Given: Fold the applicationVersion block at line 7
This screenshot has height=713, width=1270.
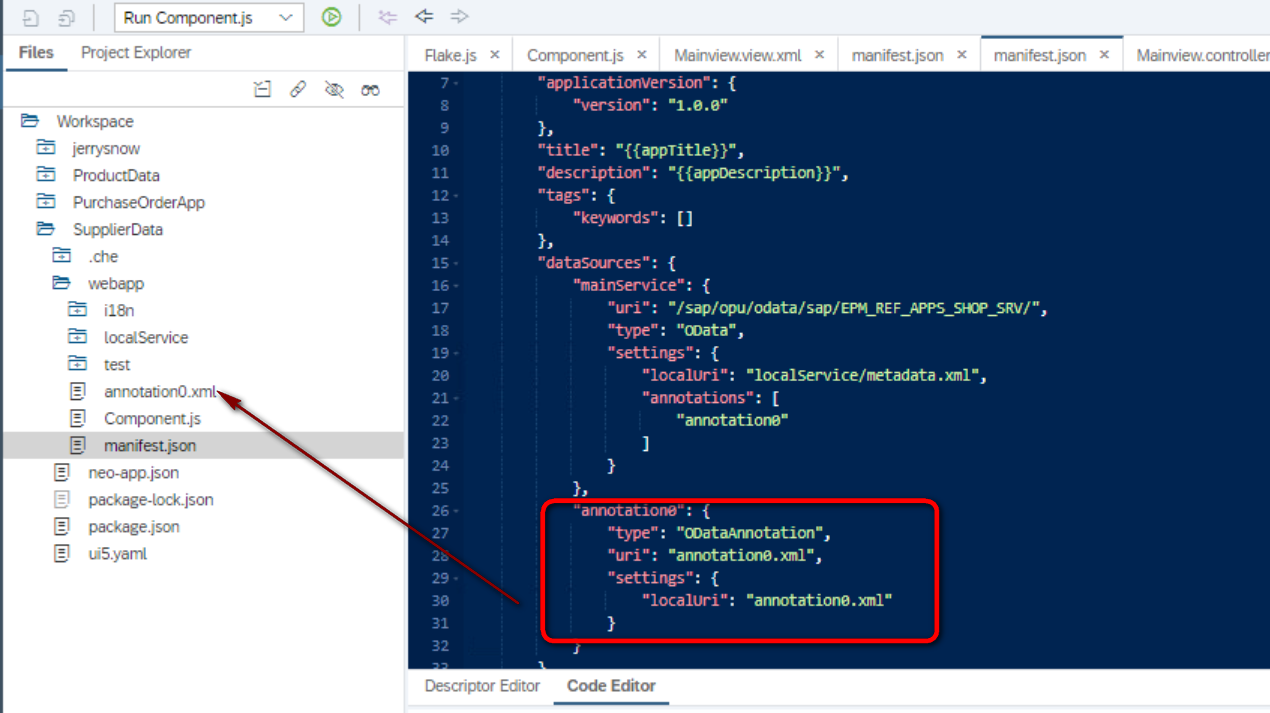Looking at the screenshot, I should [457, 84].
